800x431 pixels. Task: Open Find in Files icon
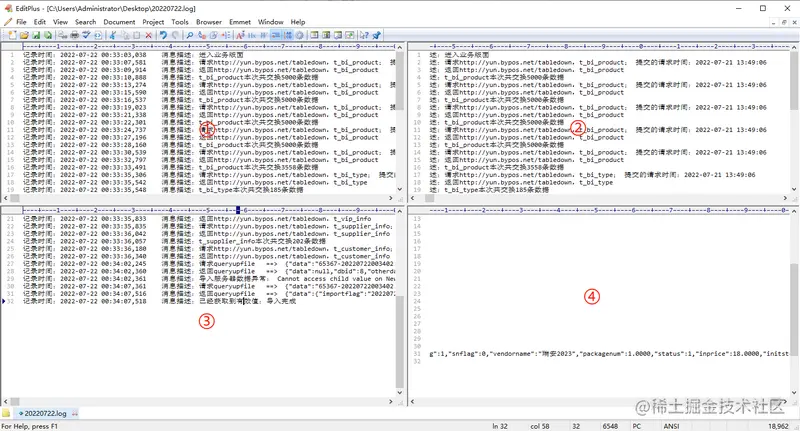click(213, 35)
